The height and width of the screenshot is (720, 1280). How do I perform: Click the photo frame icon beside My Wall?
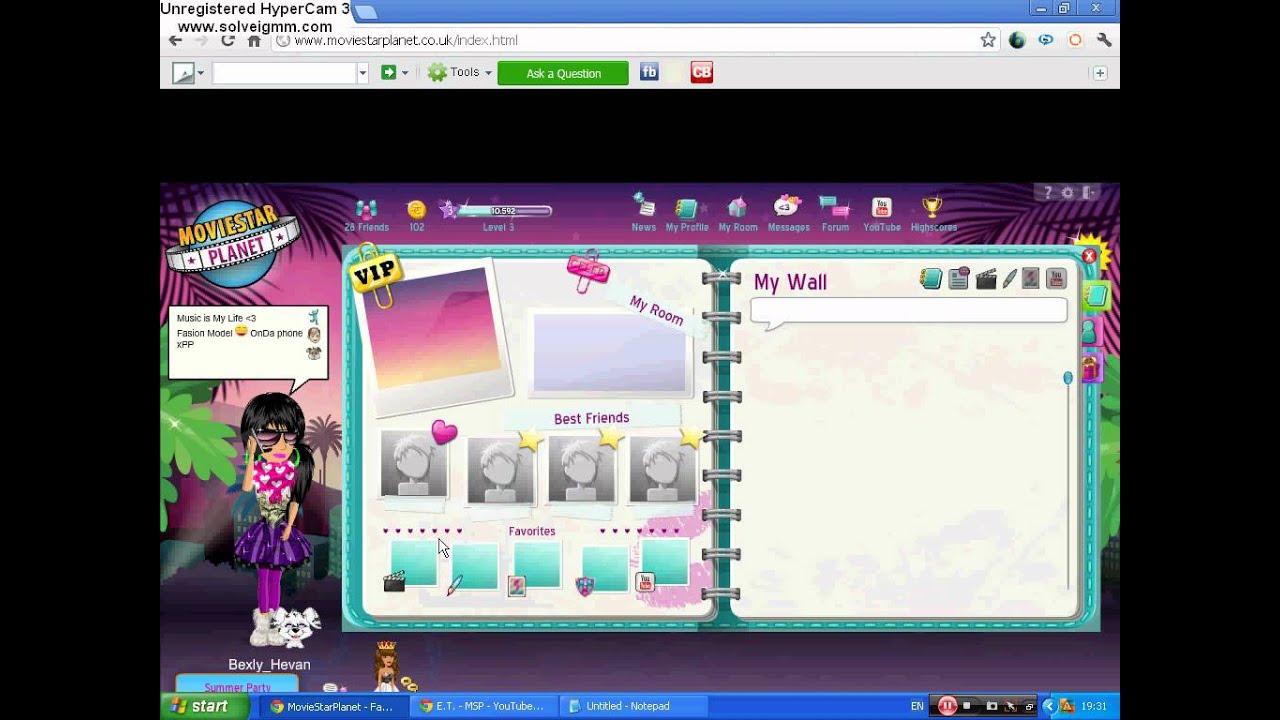click(1031, 279)
